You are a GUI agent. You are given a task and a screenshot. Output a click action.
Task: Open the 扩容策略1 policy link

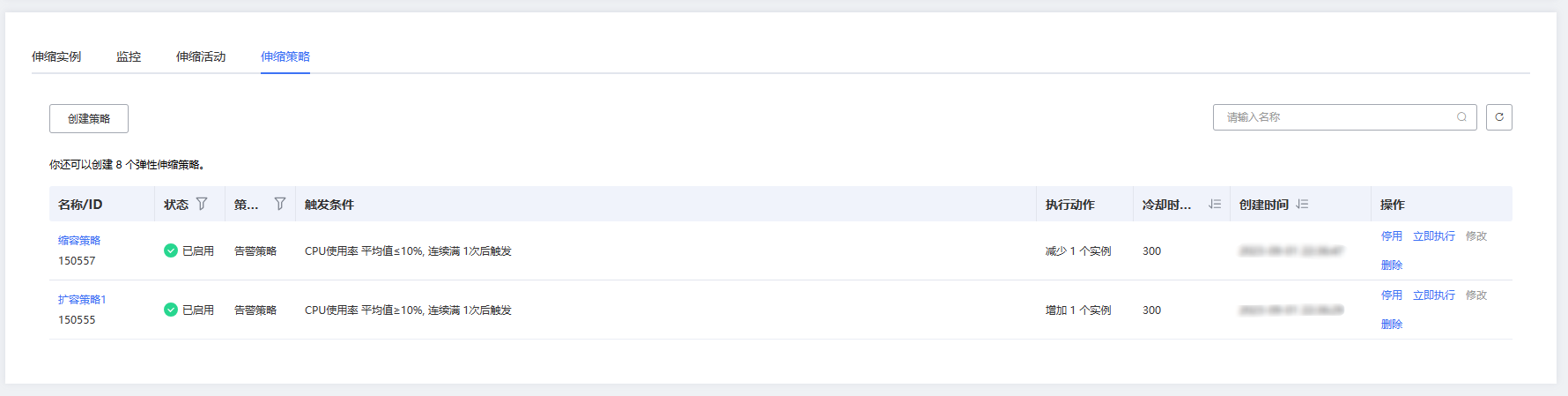82,299
